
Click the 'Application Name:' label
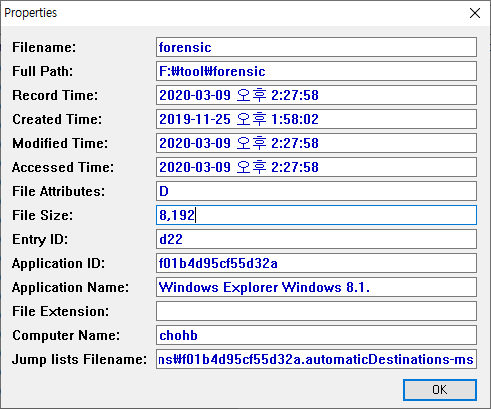[x=70, y=288]
